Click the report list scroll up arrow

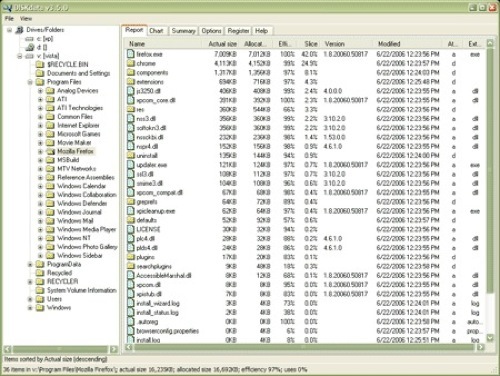[490, 43]
